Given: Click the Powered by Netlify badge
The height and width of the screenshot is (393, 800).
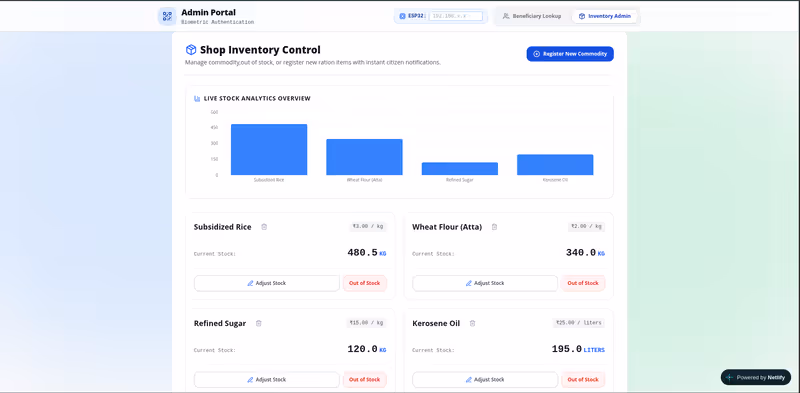Looking at the screenshot, I should (756, 378).
